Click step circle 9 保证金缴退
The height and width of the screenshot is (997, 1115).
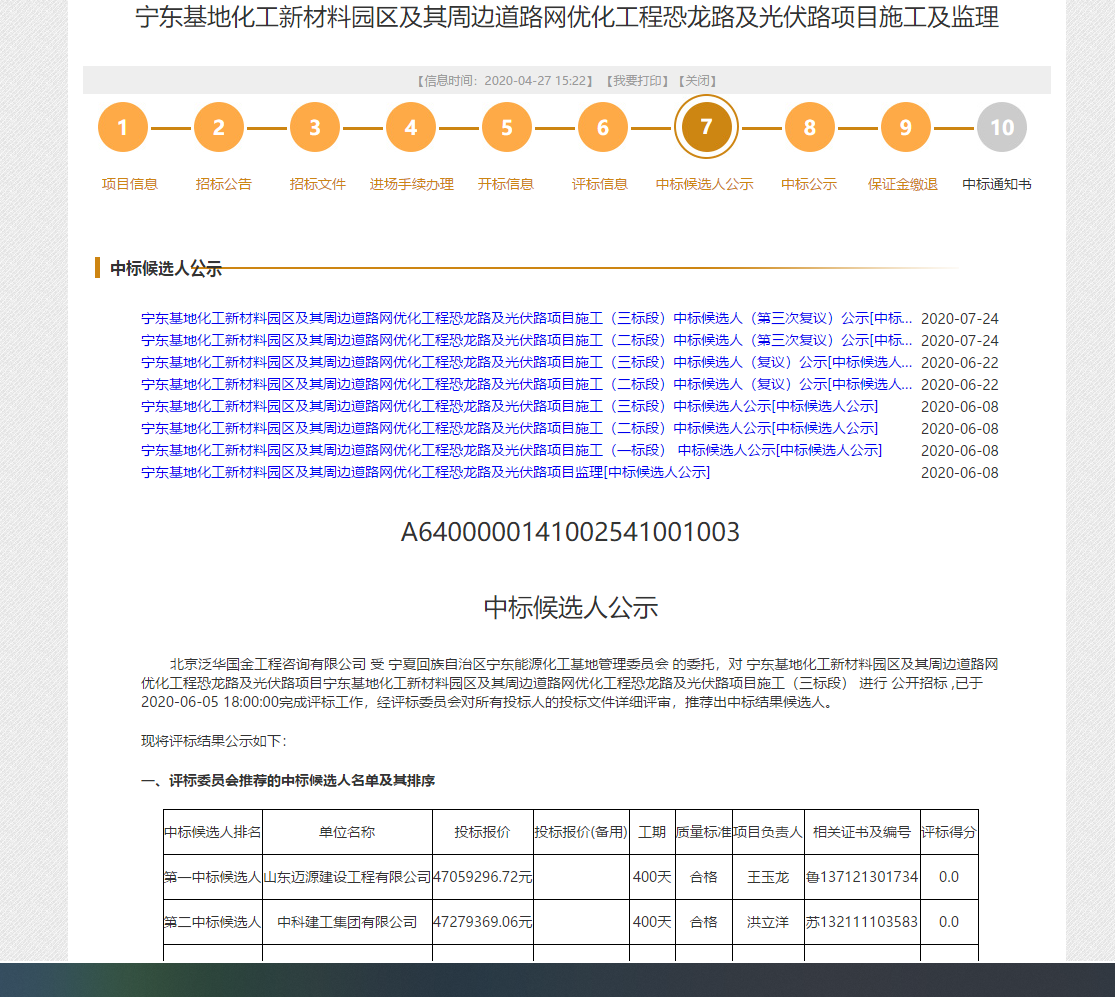click(906, 127)
